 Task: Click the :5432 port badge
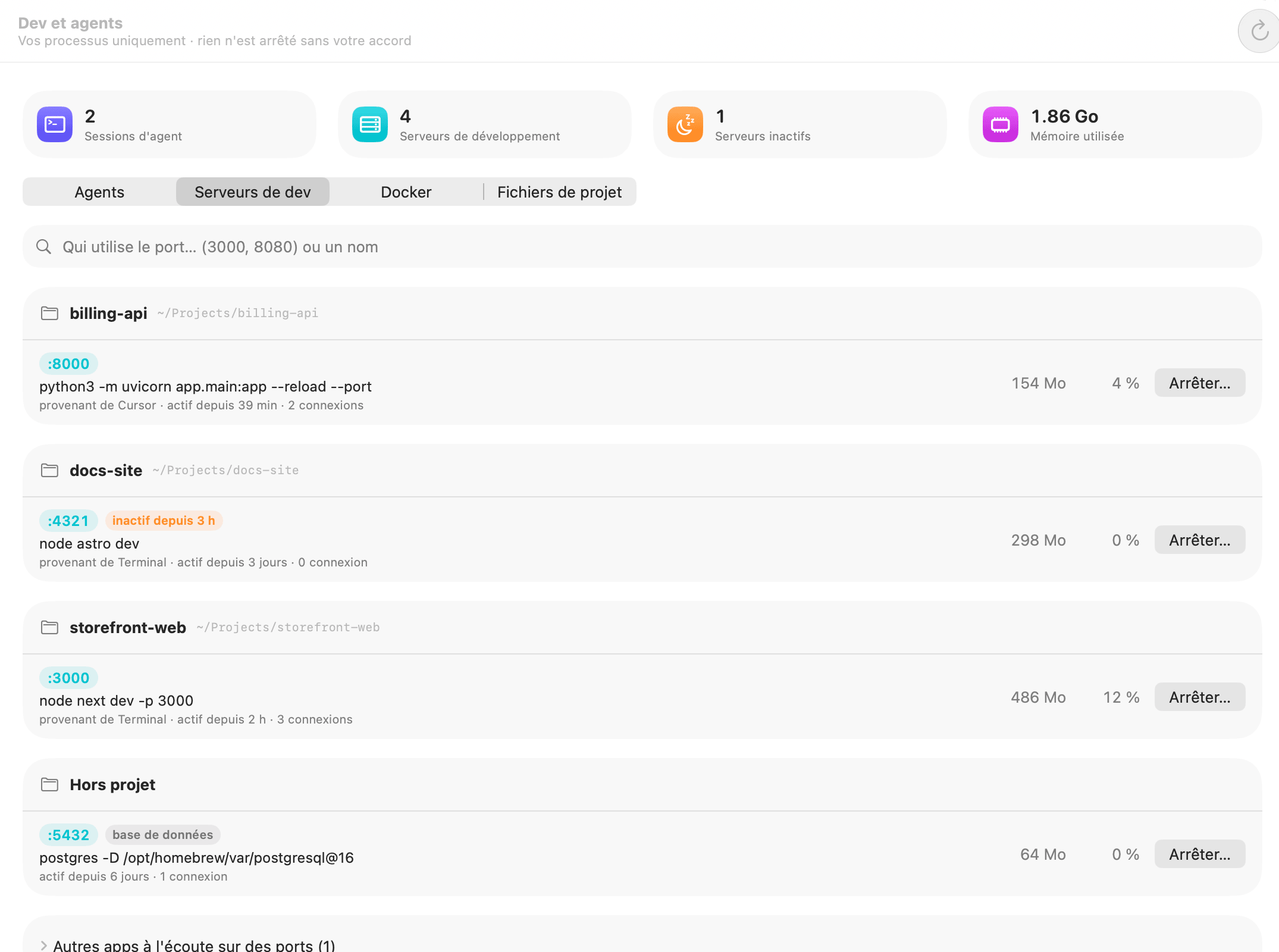(x=68, y=835)
